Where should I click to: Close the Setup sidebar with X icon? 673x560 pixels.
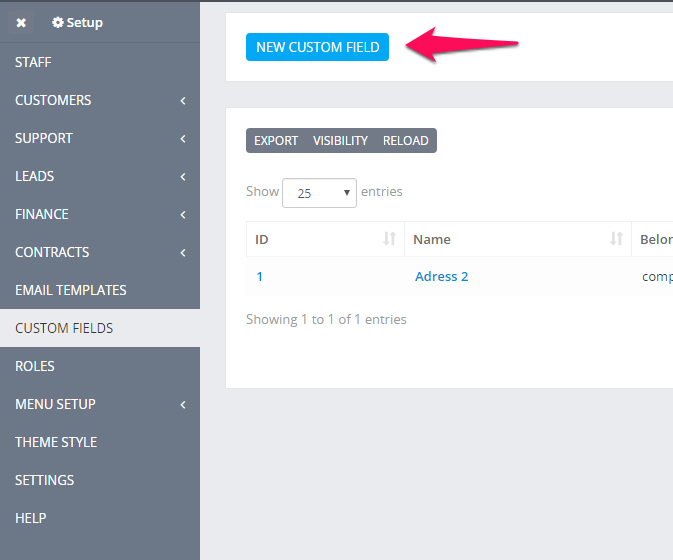pyautogui.click(x=21, y=23)
